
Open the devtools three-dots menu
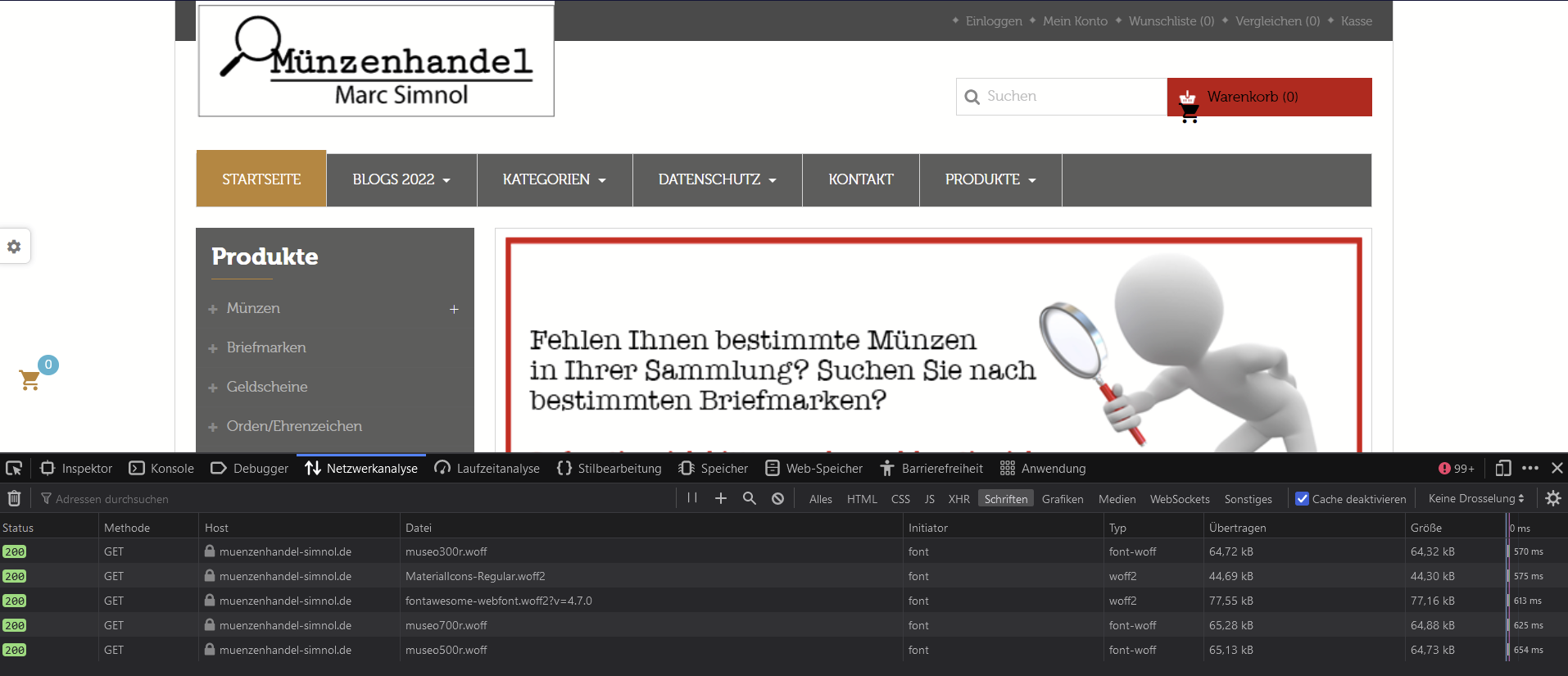(1530, 468)
